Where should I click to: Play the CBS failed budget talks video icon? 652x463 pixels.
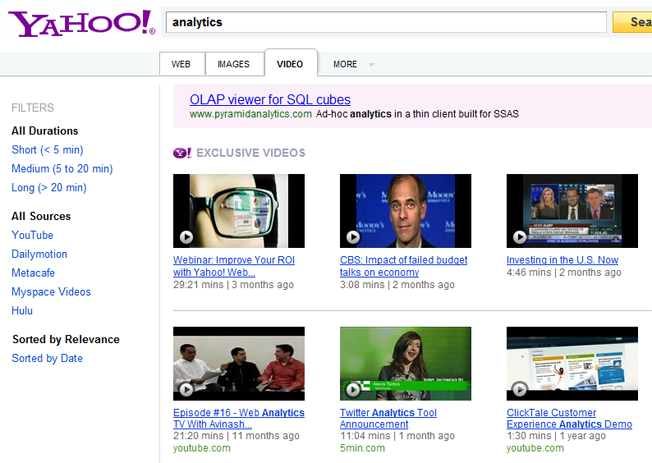353,237
